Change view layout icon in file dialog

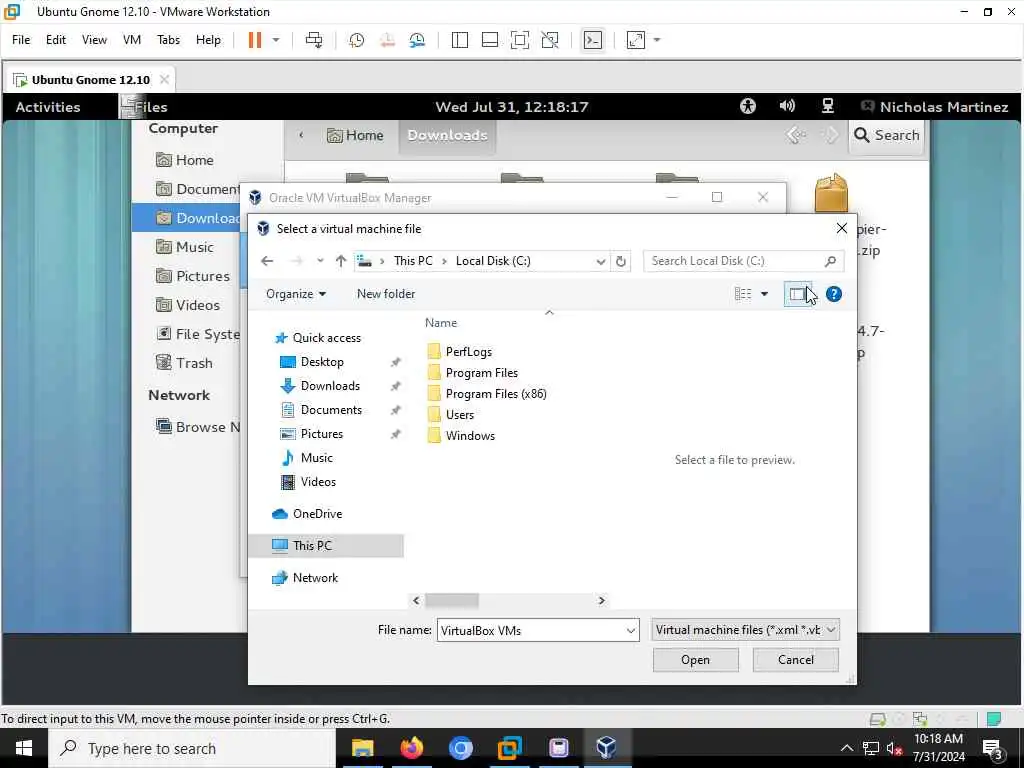point(743,294)
